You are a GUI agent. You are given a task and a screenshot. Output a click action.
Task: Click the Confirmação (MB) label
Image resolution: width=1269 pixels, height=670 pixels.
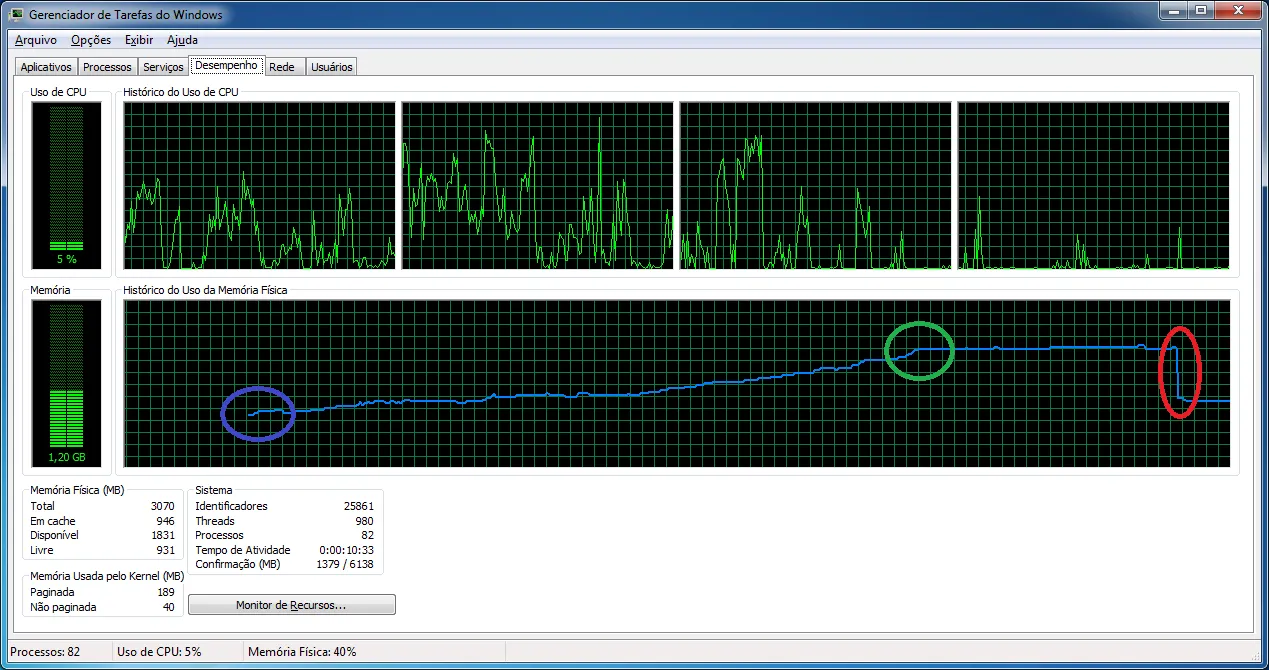click(x=238, y=564)
